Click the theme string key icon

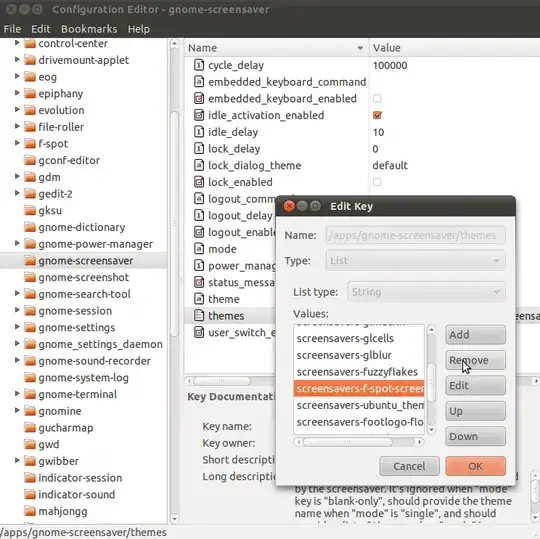pyautogui.click(x=199, y=299)
